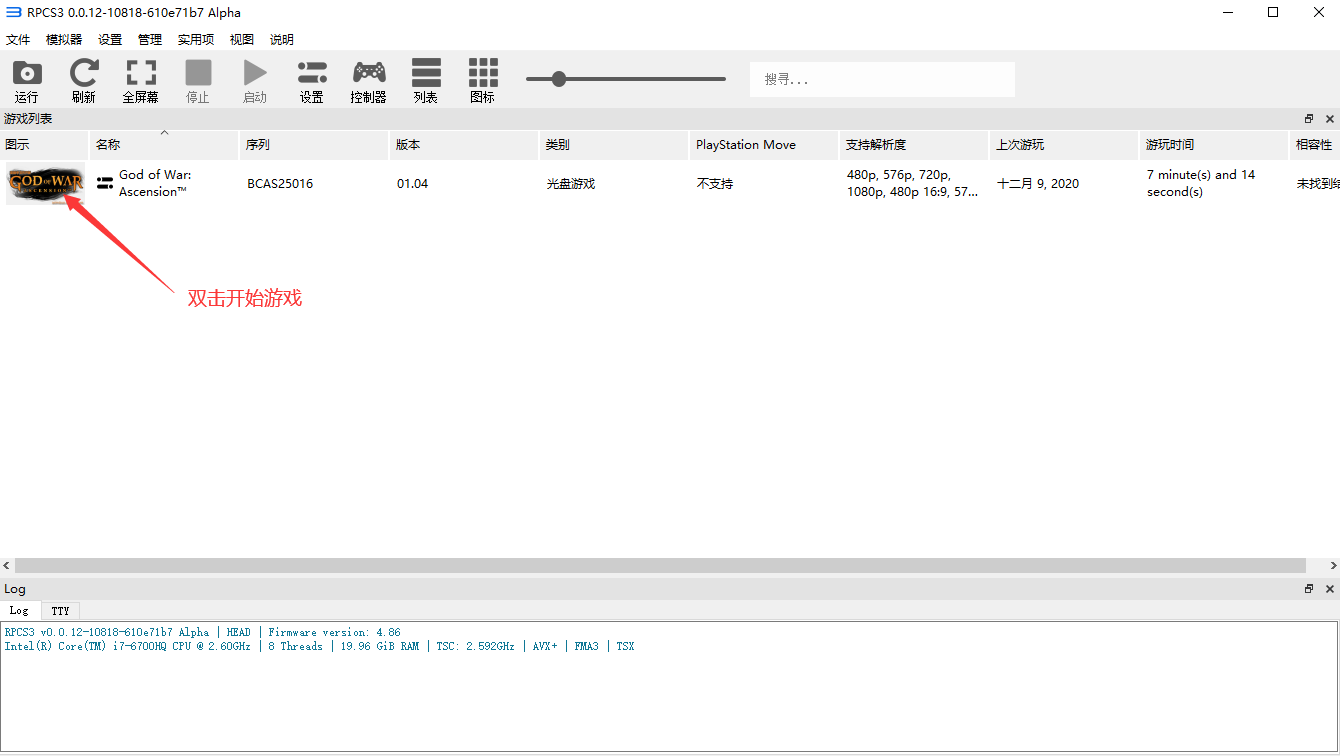This screenshot has width=1340, height=756.
Task: Open the 文件 menu
Action: 18,40
